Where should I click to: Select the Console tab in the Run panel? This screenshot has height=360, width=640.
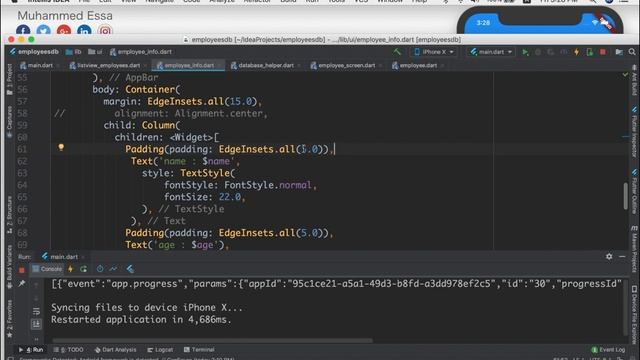(47, 269)
